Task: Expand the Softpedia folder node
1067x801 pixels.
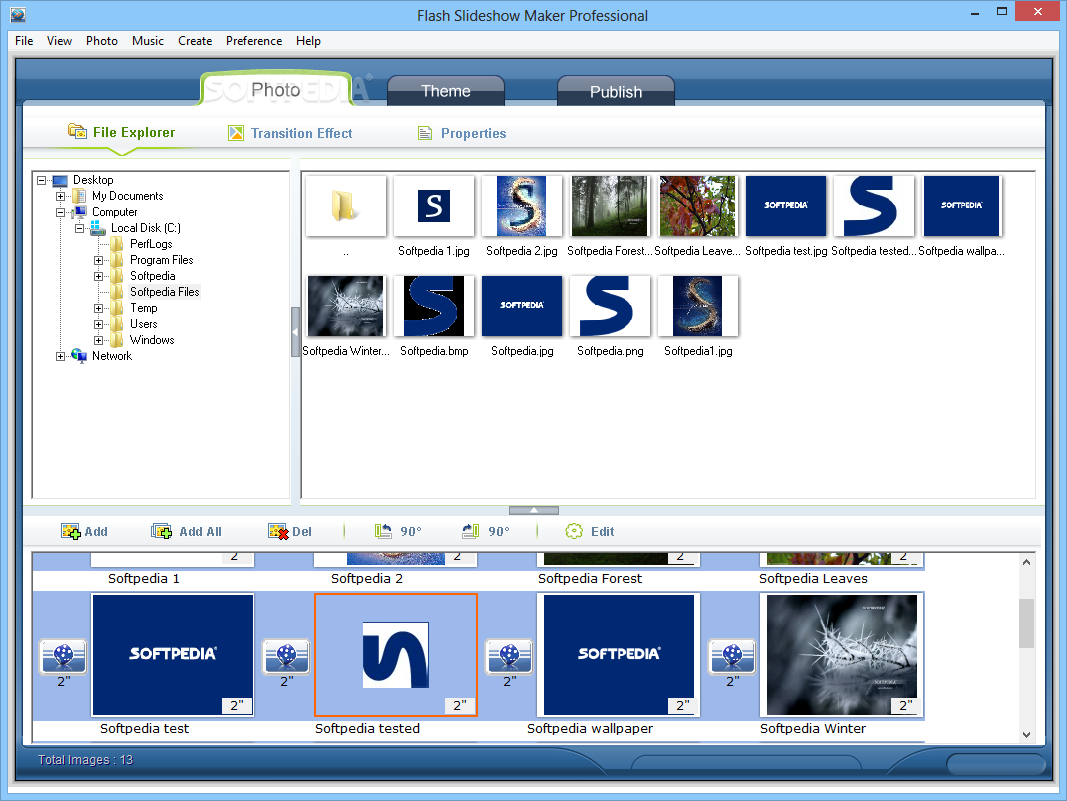Action: 99,276
